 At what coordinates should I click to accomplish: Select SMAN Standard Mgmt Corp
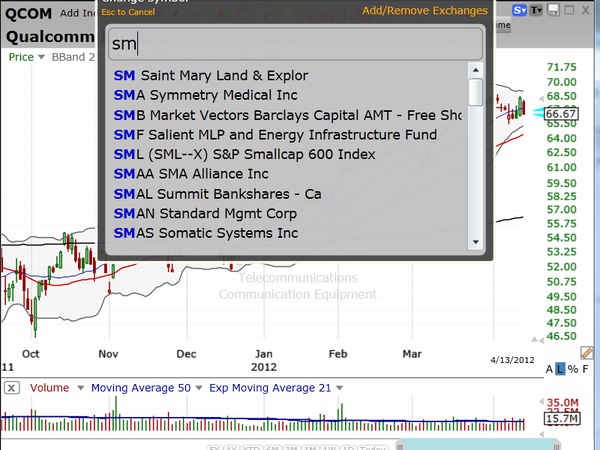click(x=205, y=213)
